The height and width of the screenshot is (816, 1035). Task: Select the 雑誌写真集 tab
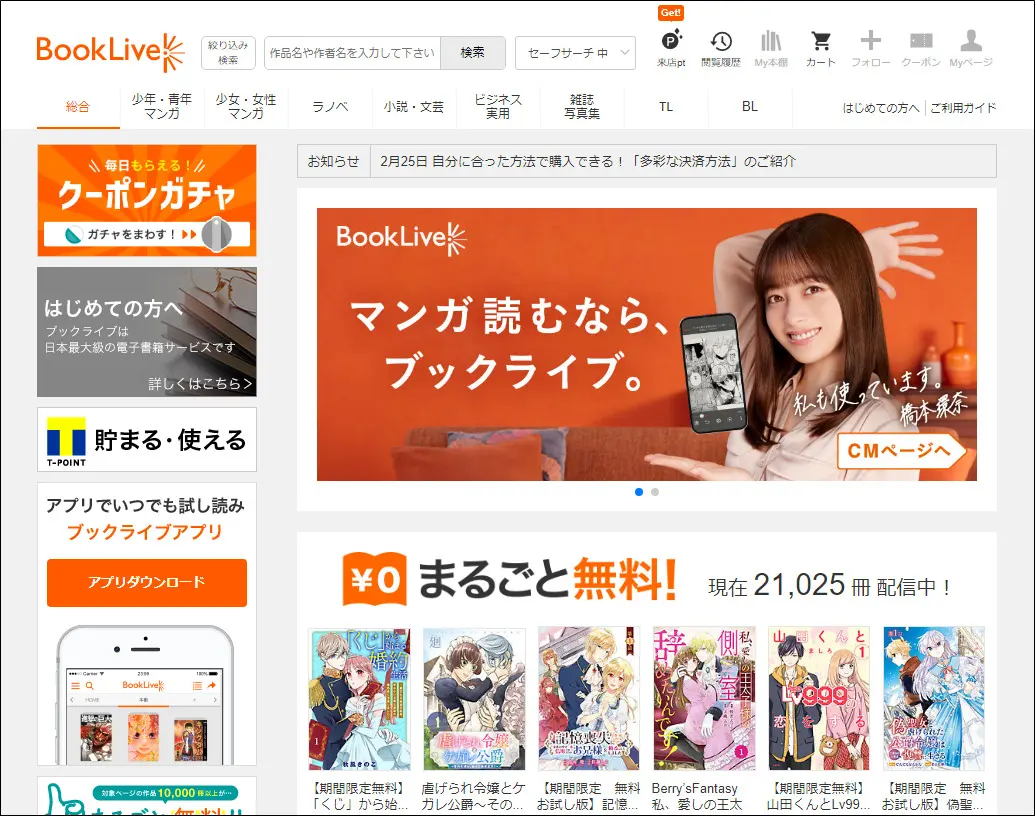[582, 106]
